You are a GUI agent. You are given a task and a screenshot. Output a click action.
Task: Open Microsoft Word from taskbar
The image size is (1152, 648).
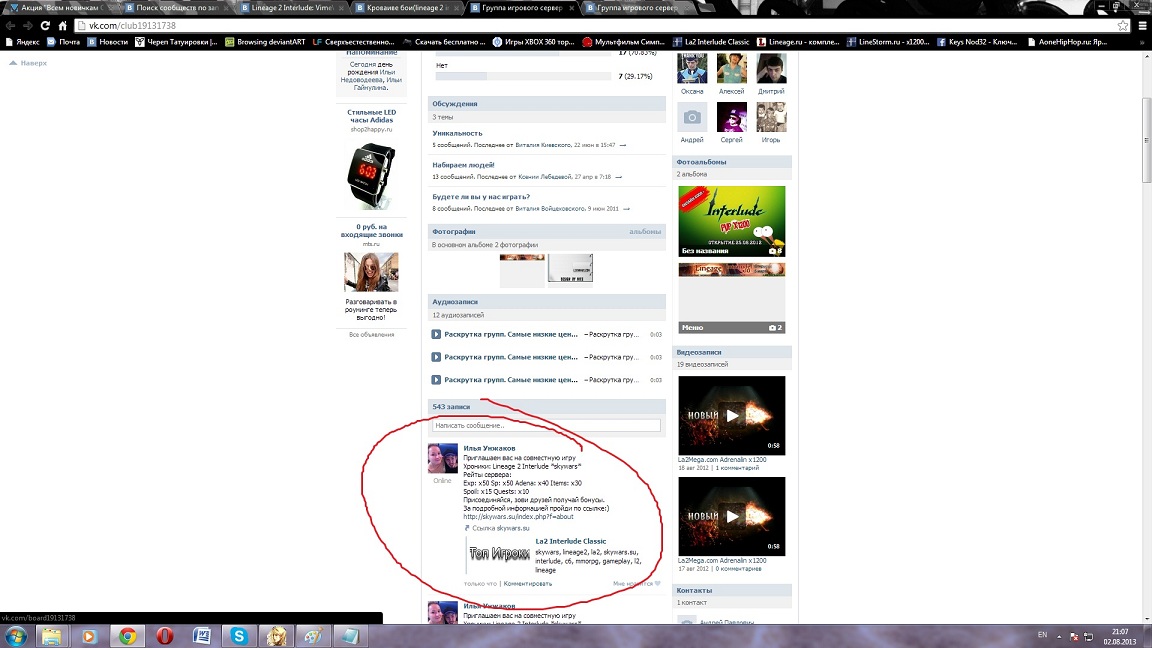point(202,636)
